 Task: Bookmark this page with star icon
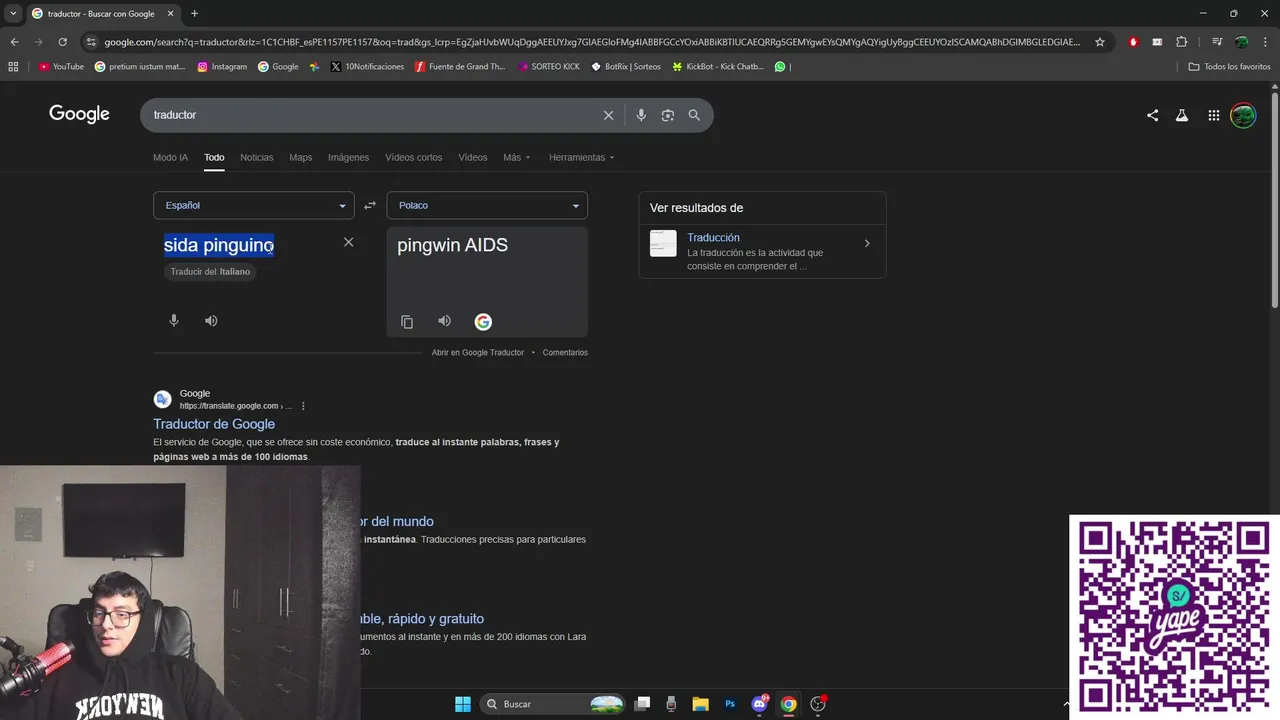(1100, 42)
